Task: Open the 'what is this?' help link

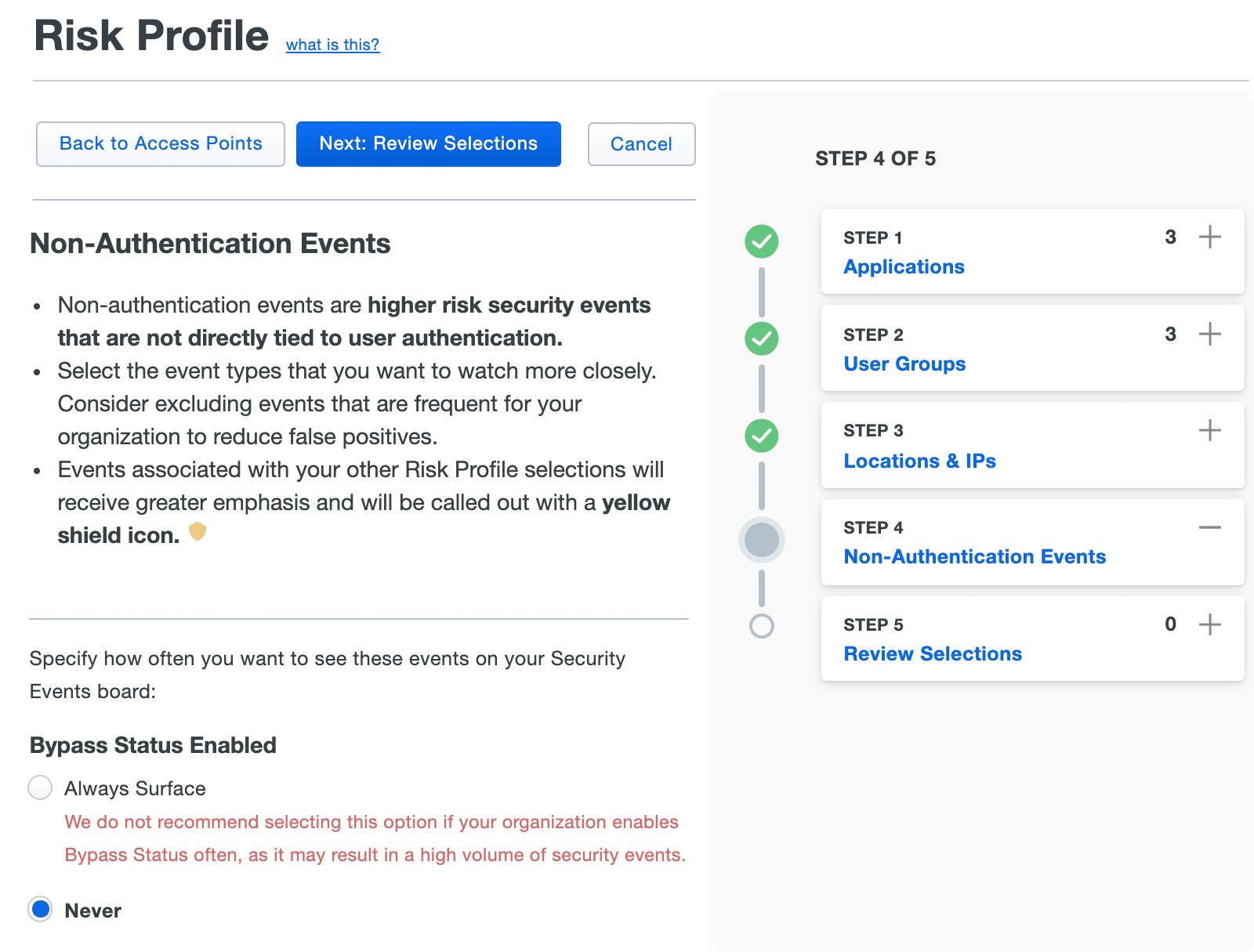Action: tap(332, 45)
